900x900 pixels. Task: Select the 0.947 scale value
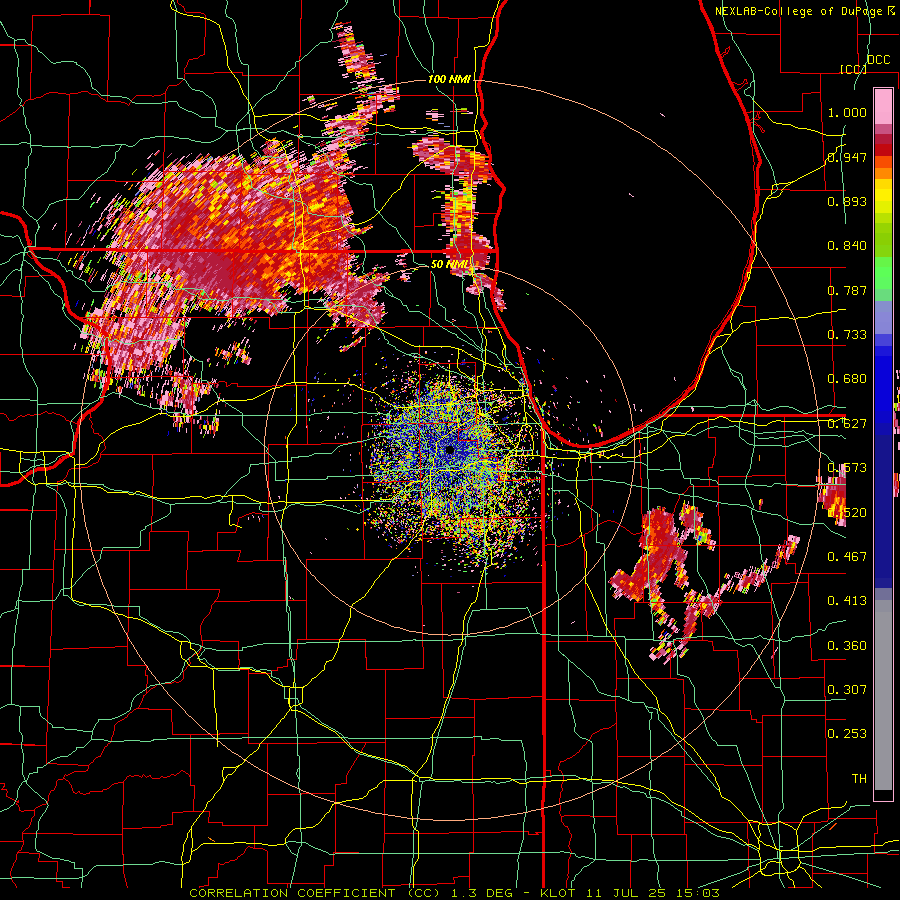point(847,157)
